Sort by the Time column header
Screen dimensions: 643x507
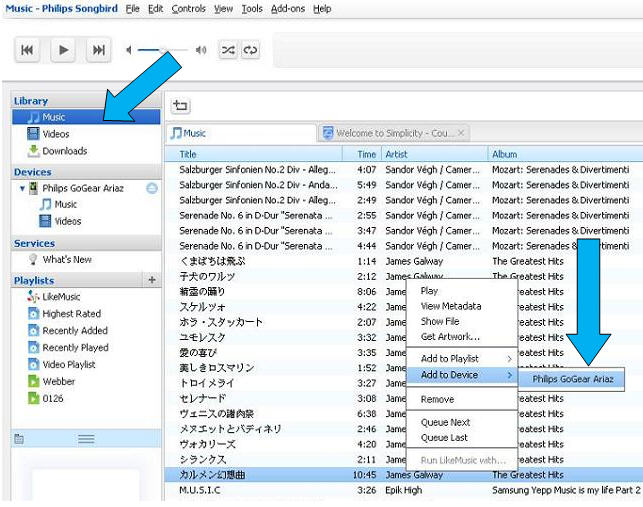363,154
